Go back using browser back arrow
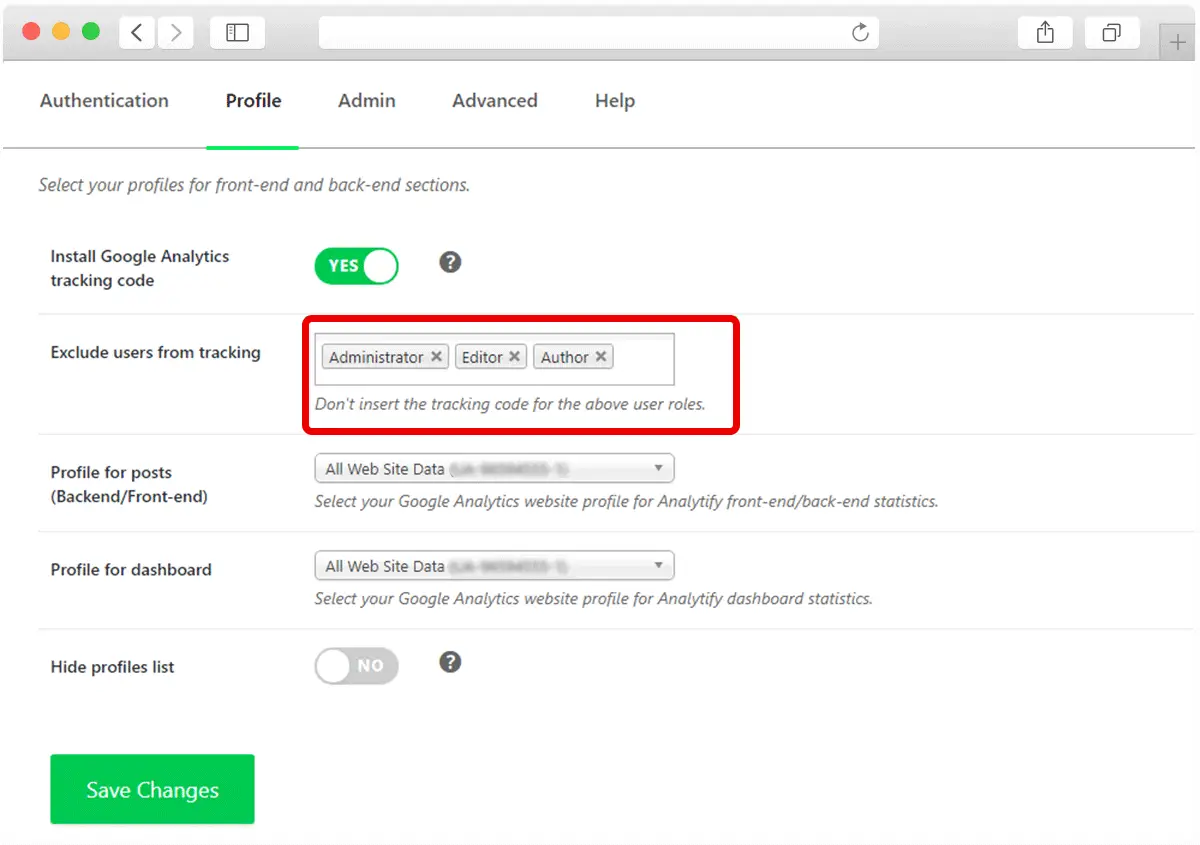Image resolution: width=1200 pixels, height=845 pixels. click(137, 33)
